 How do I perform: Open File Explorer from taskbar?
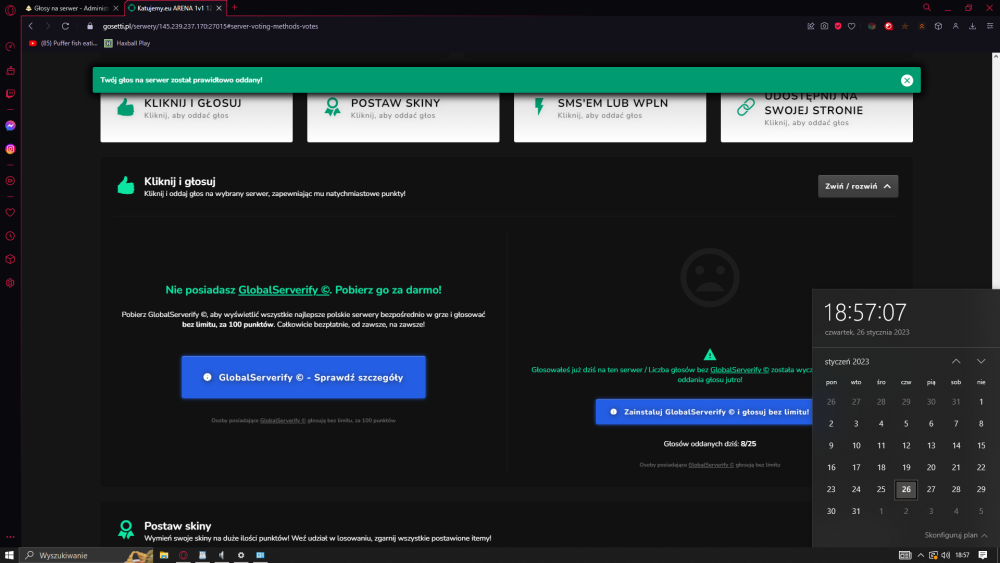164,555
